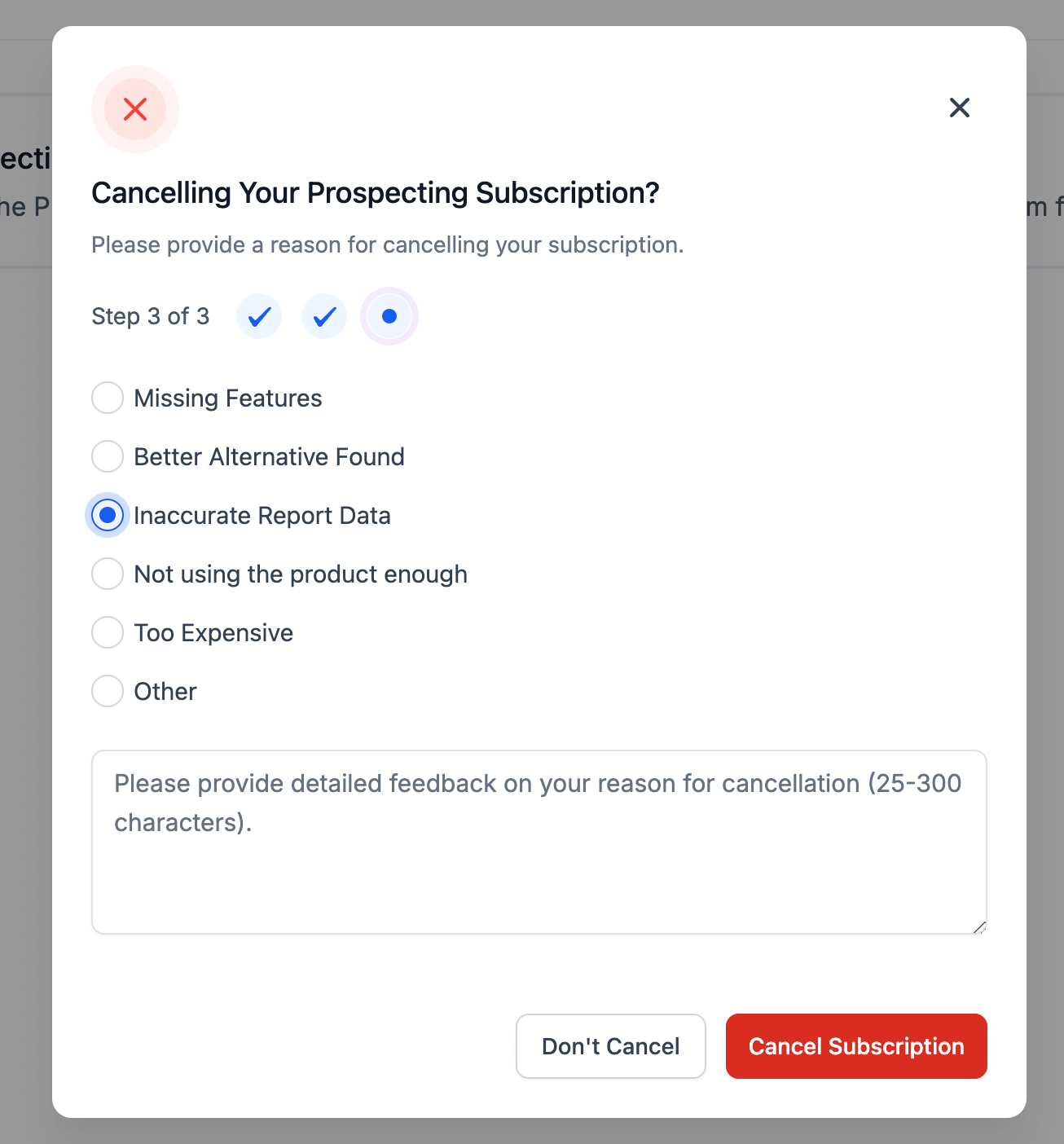Click the Missing Features label text
This screenshot has height=1144, width=1064.
(x=228, y=398)
